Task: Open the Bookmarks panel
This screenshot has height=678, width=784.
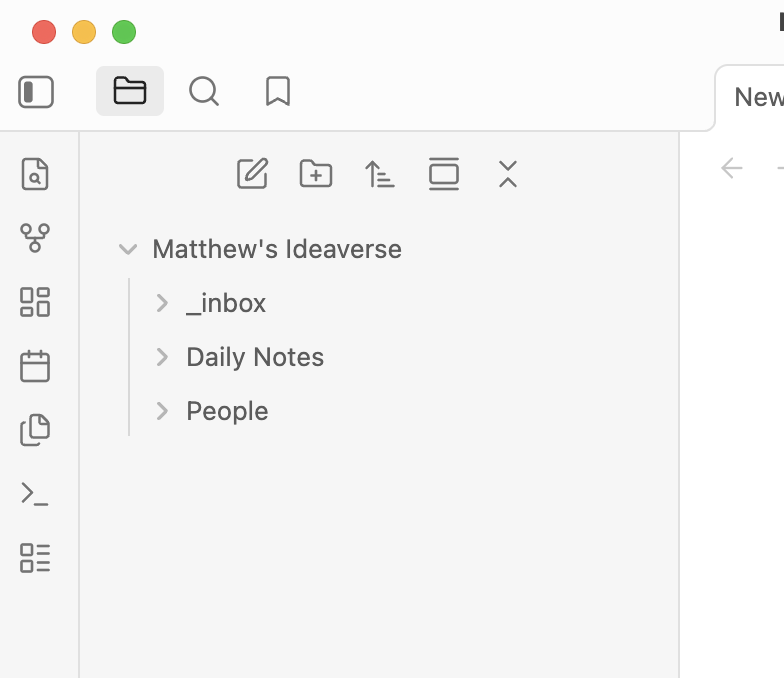Action: coord(278,92)
